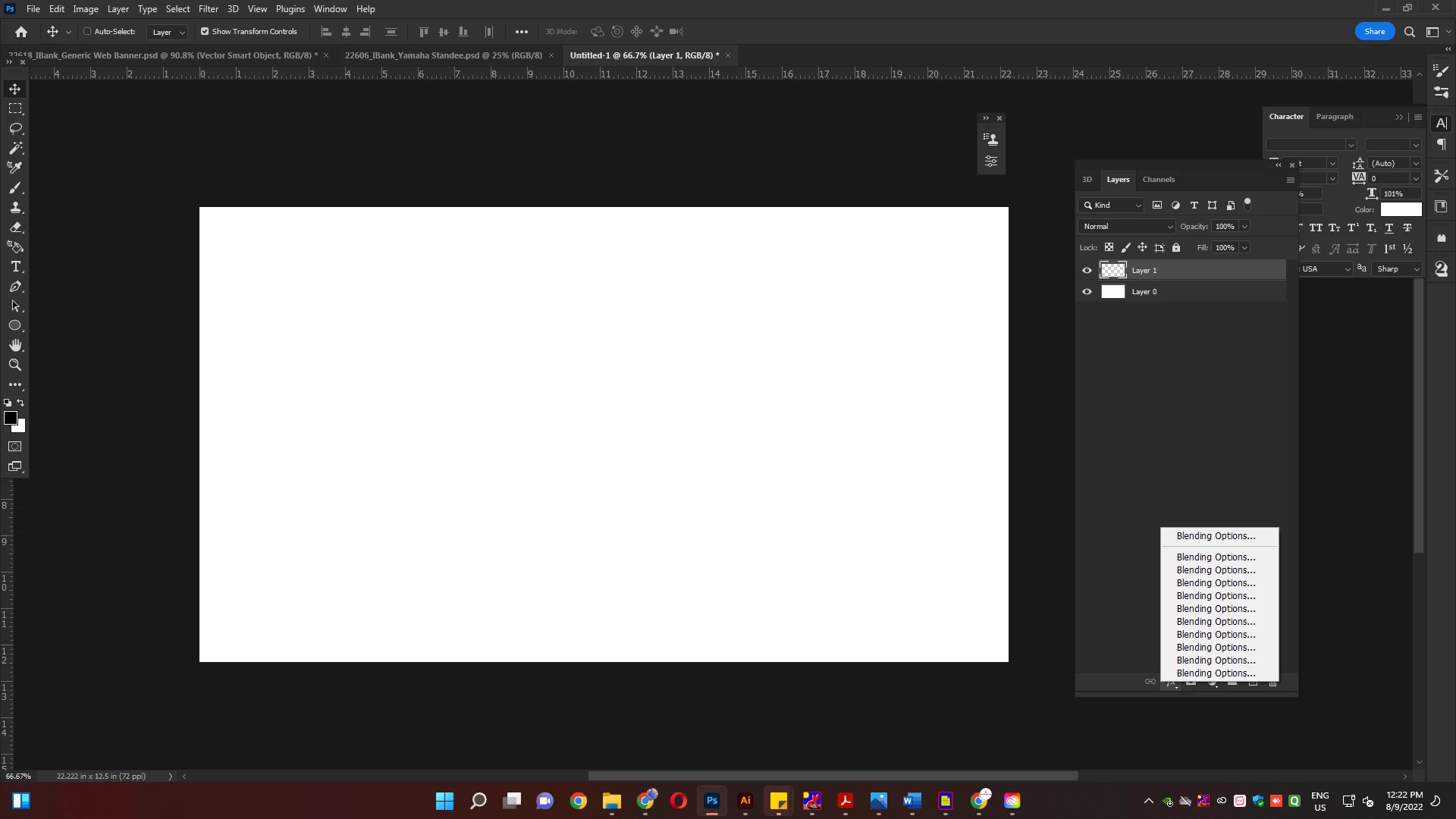The height and width of the screenshot is (819, 1456).
Task: Click the foreground color swatch
Action: click(x=11, y=419)
